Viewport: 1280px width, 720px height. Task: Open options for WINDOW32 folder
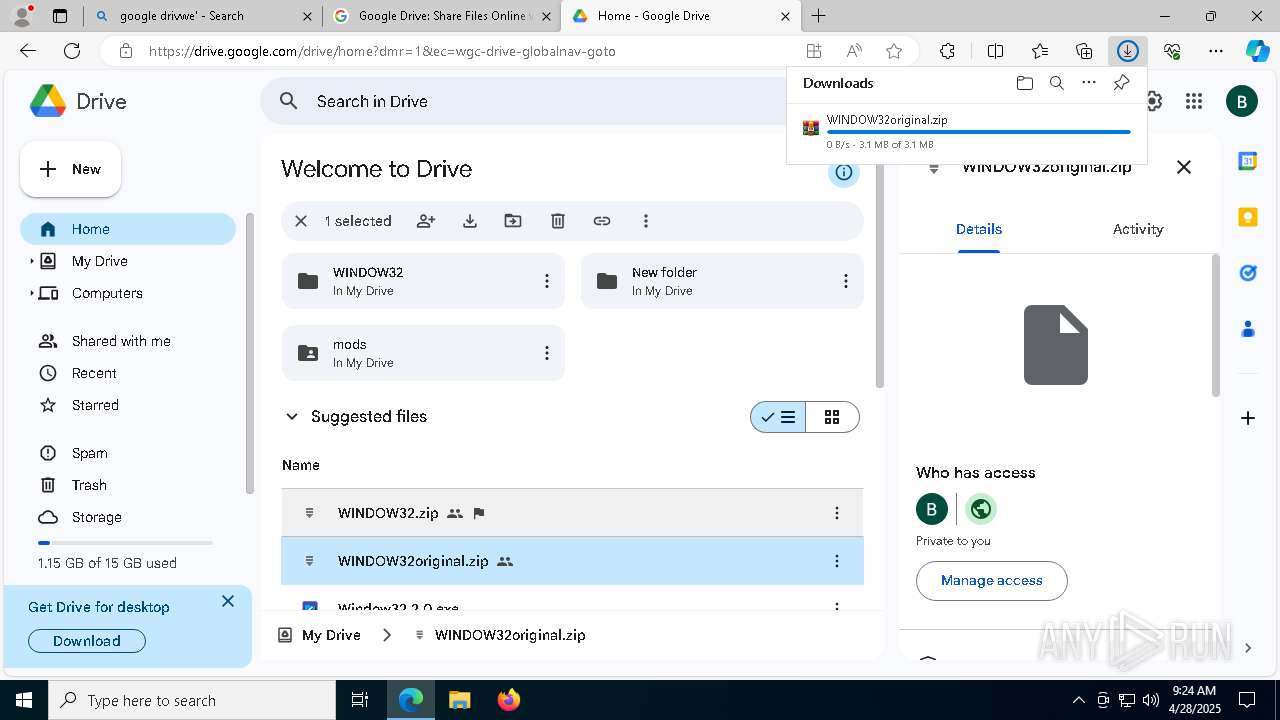[x=546, y=281]
